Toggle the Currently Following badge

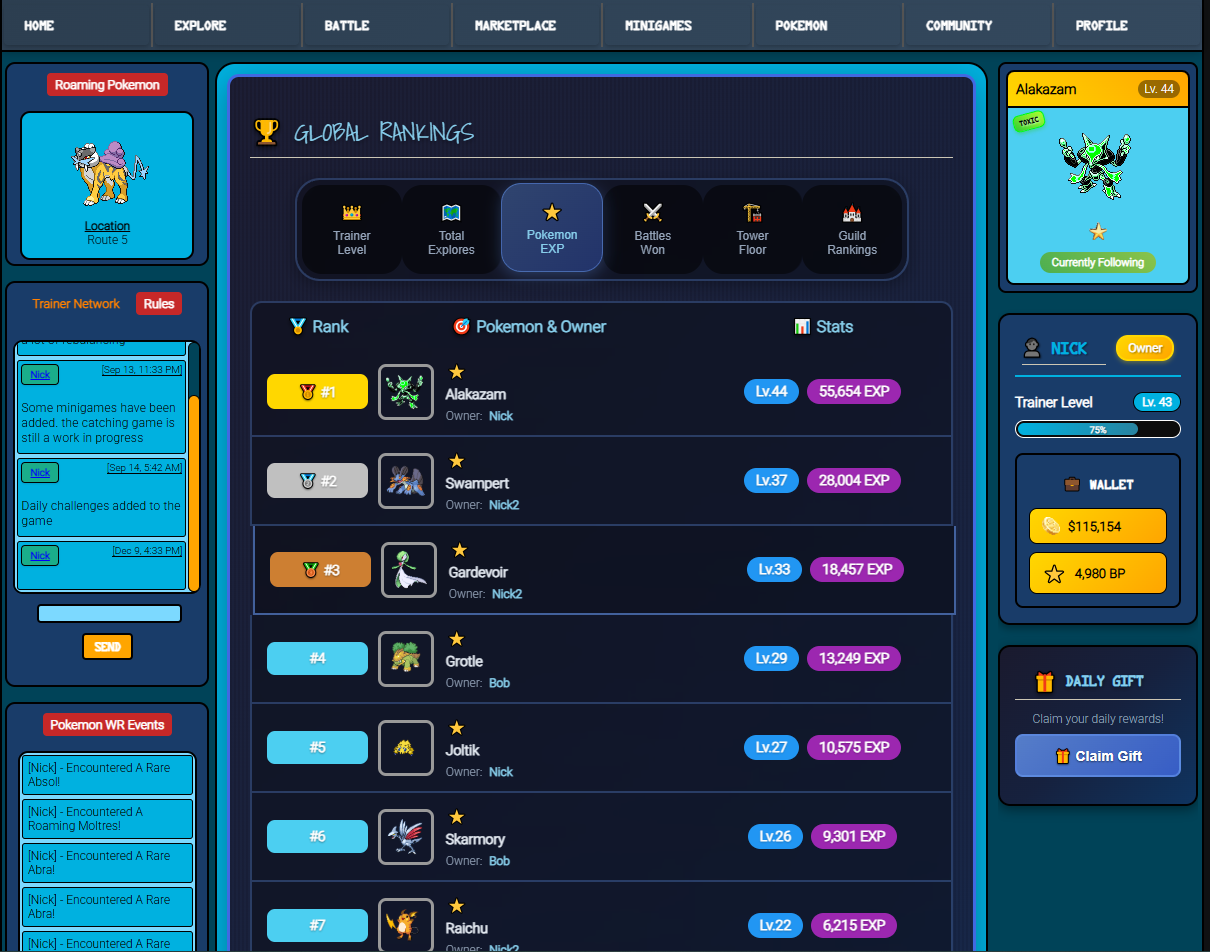[1097, 263]
